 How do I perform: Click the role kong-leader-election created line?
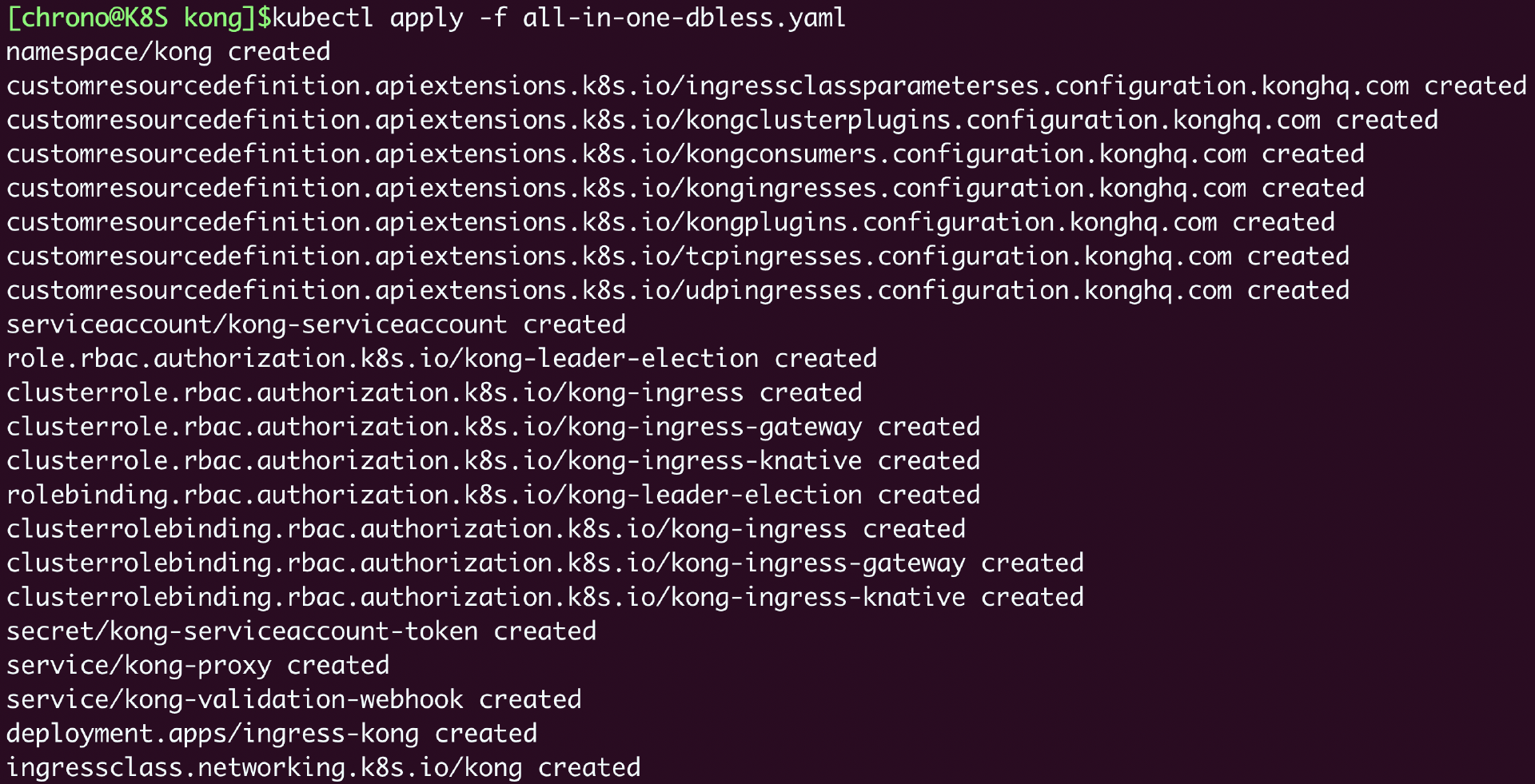point(441,359)
